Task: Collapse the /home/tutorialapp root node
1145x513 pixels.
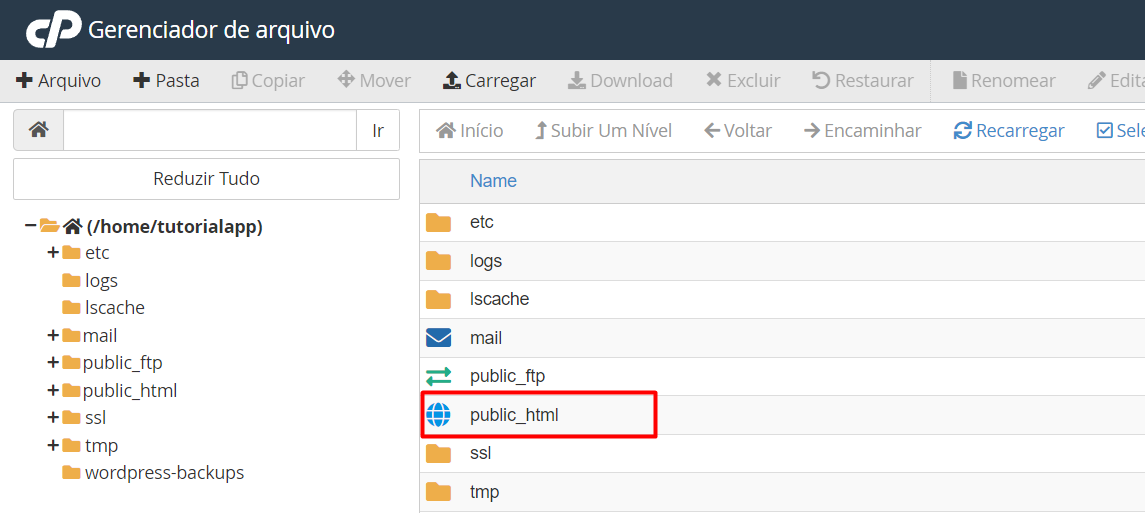Action: pyautogui.click(x=30, y=226)
